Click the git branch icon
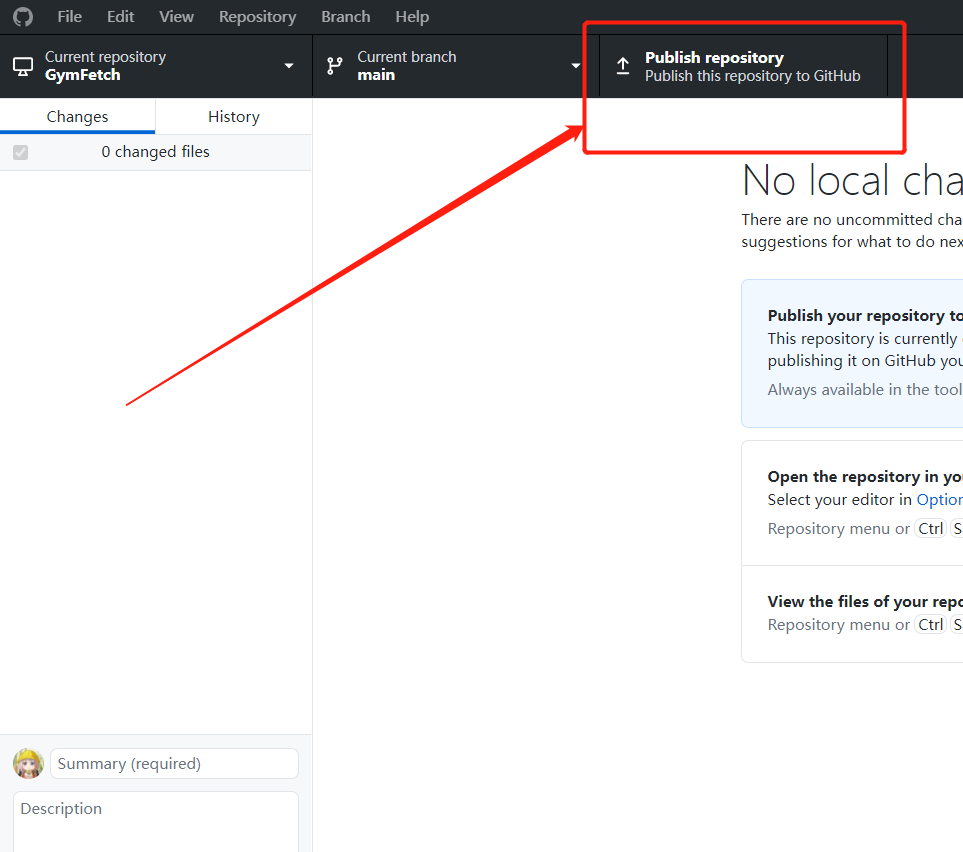 coord(335,66)
